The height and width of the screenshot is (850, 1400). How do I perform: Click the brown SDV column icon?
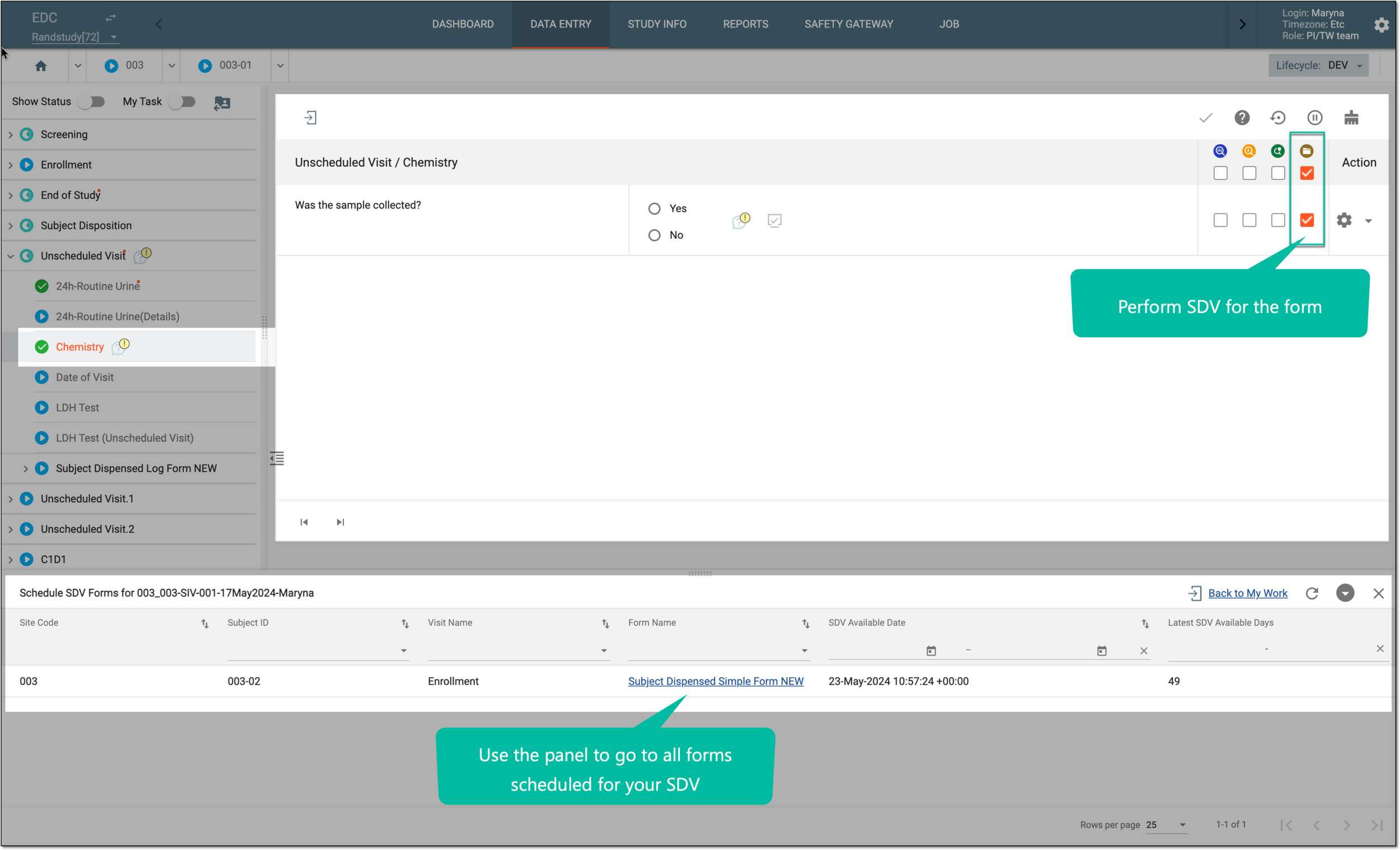[1307, 151]
